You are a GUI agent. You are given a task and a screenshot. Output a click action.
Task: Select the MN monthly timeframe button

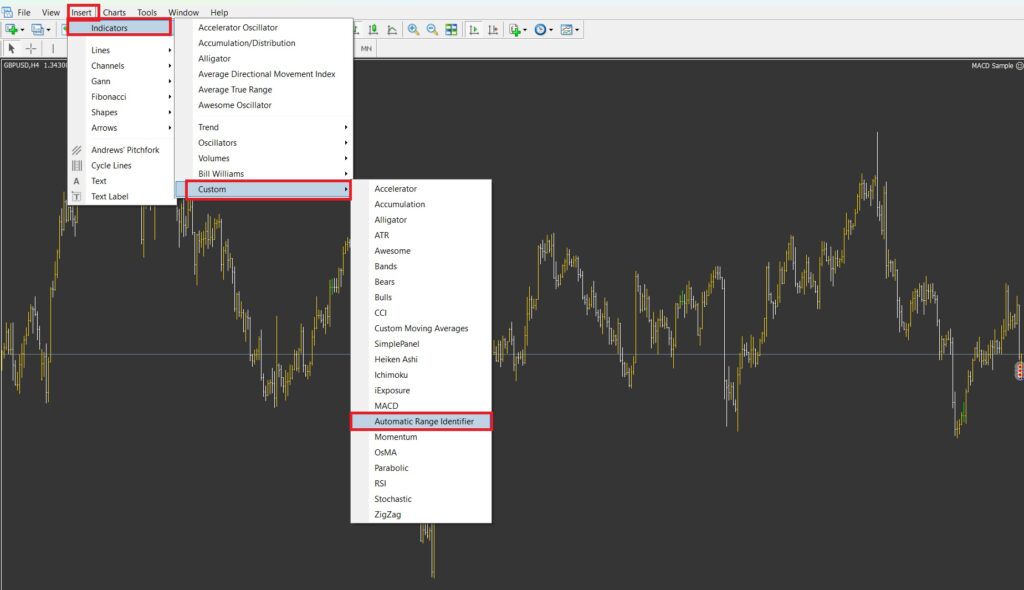pyautogui.click(x=366, y=47)
